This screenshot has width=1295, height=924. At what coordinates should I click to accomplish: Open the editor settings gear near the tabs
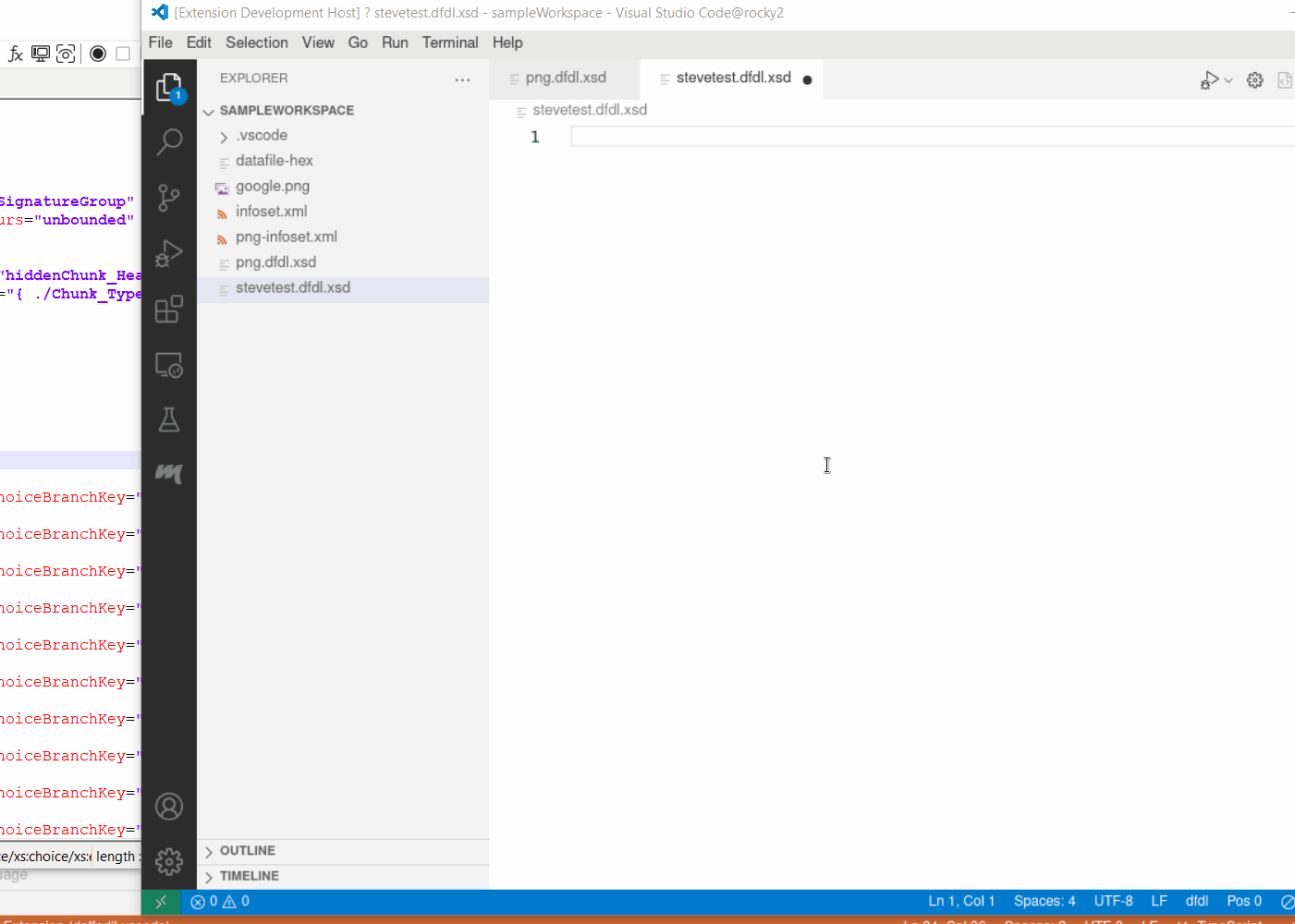click(x=1254, y=79)
